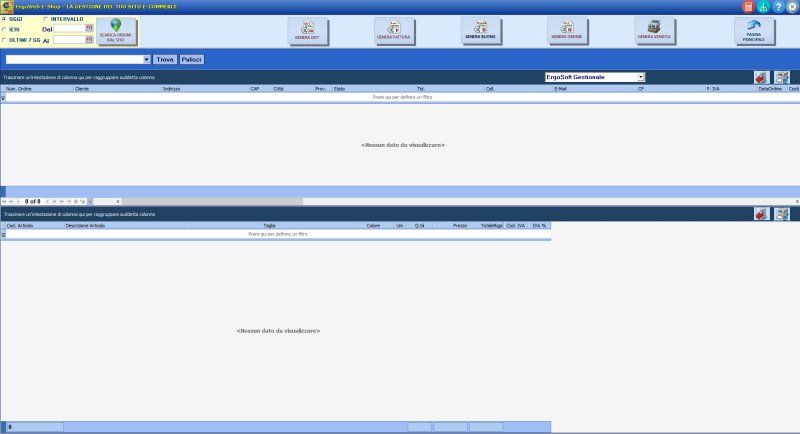This screenshot has height=434, width=800.
Task: Click the Genera DDT button
Action: (x=307, y=32)
